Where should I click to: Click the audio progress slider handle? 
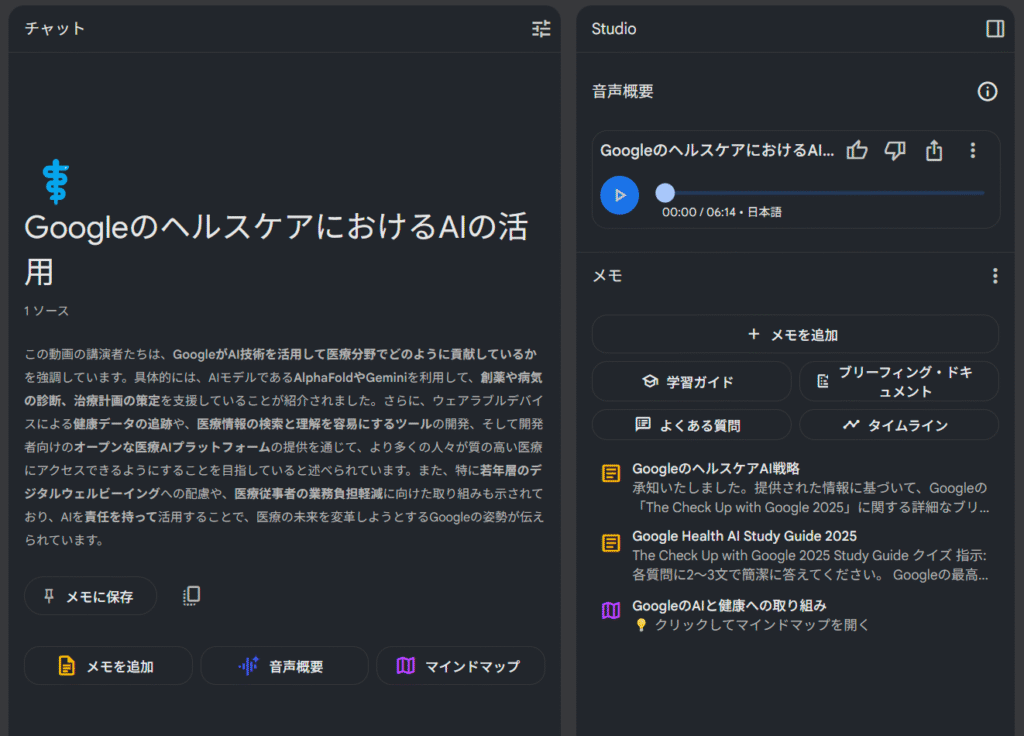pyautogui.click(x=665, y=193)
